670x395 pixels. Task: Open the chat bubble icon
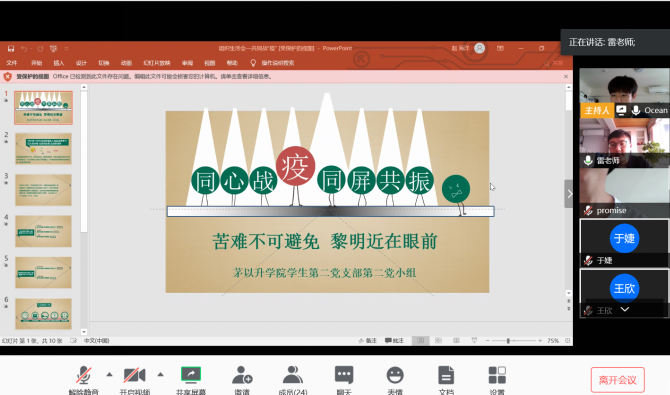pyautogui.click(x=344, y=375)
